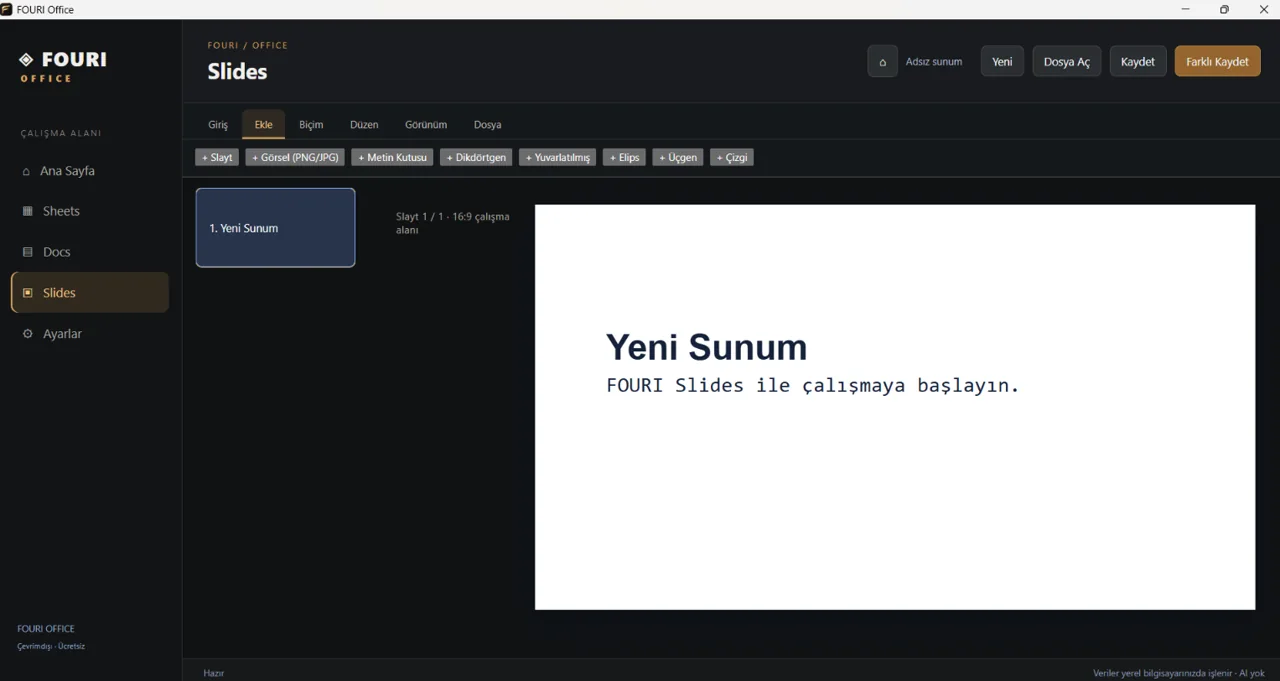
Task: Open Docs from the sidebar
Action: [x=90, y=252]
